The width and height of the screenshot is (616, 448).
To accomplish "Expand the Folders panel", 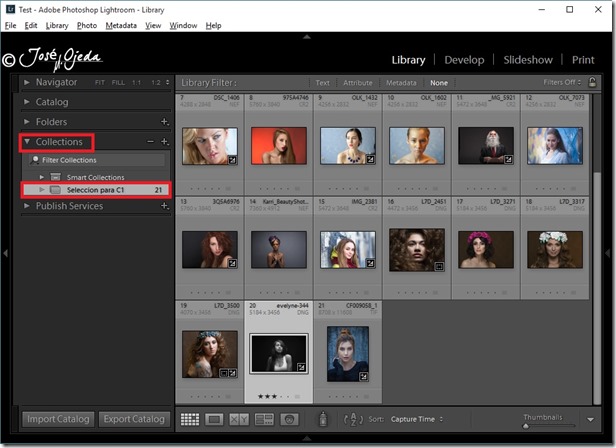I will tap(27, 122).
